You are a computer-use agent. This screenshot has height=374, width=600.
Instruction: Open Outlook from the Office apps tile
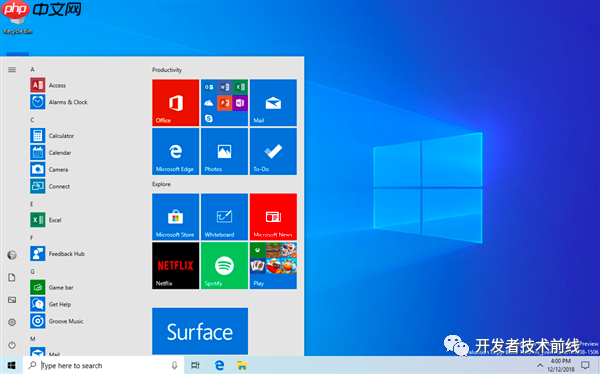pos(209,87)
